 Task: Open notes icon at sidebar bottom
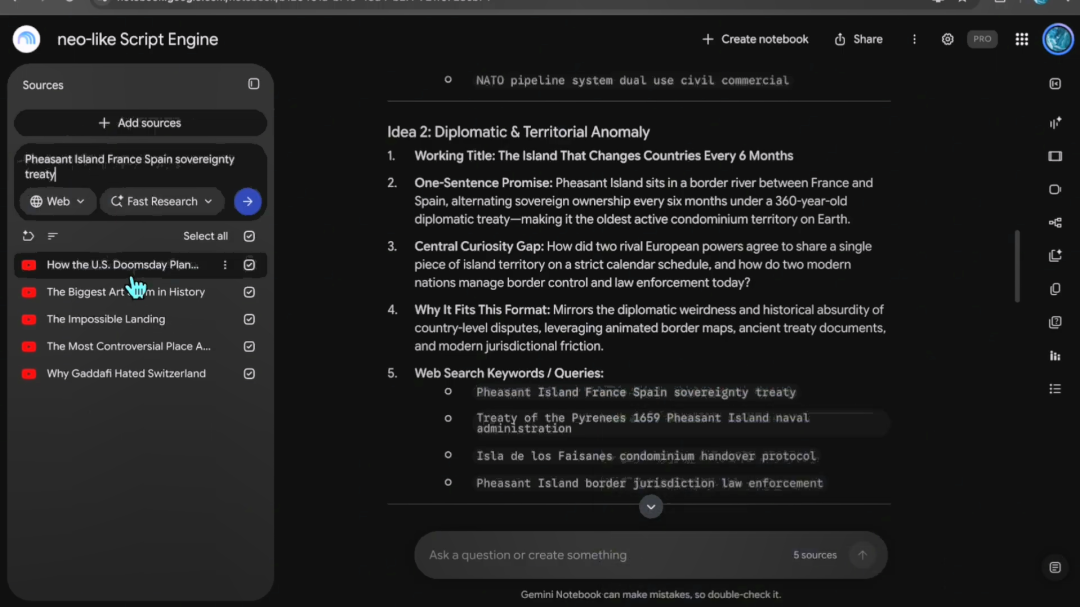[x=1055, y=568]
